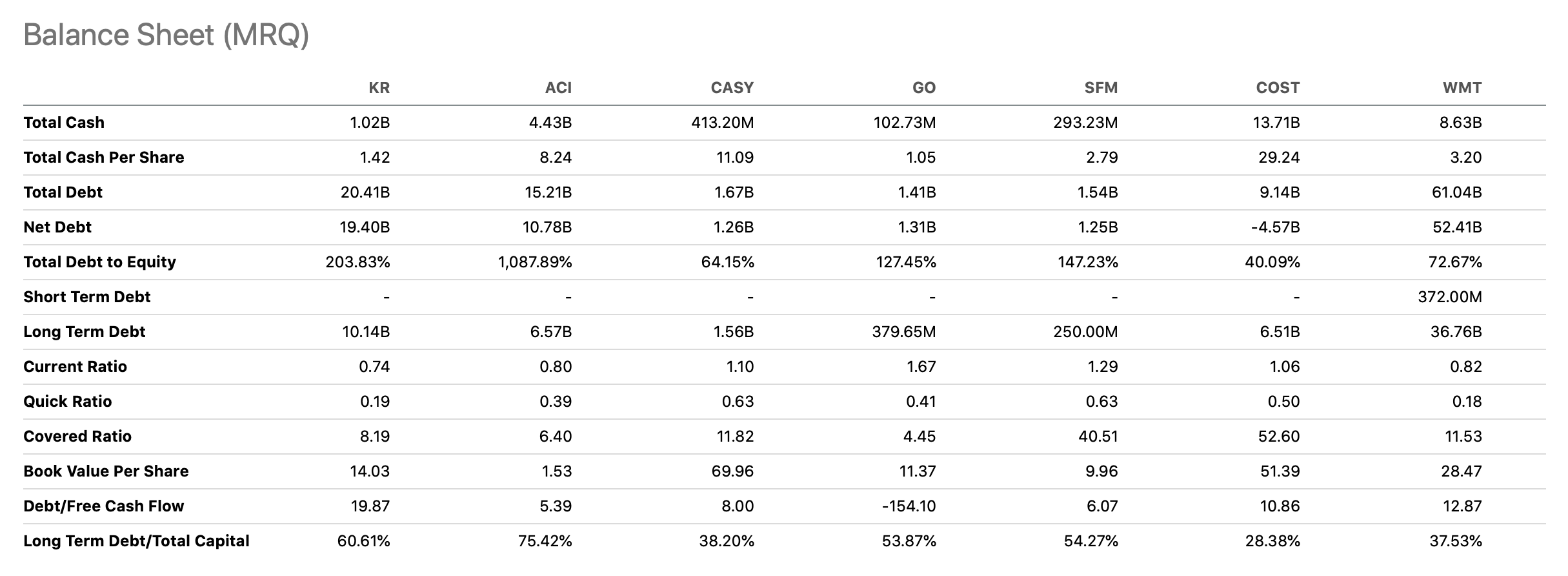1568x576 pixels.
Task: Open the COST ticker header
Action: tap(1278, 88)
